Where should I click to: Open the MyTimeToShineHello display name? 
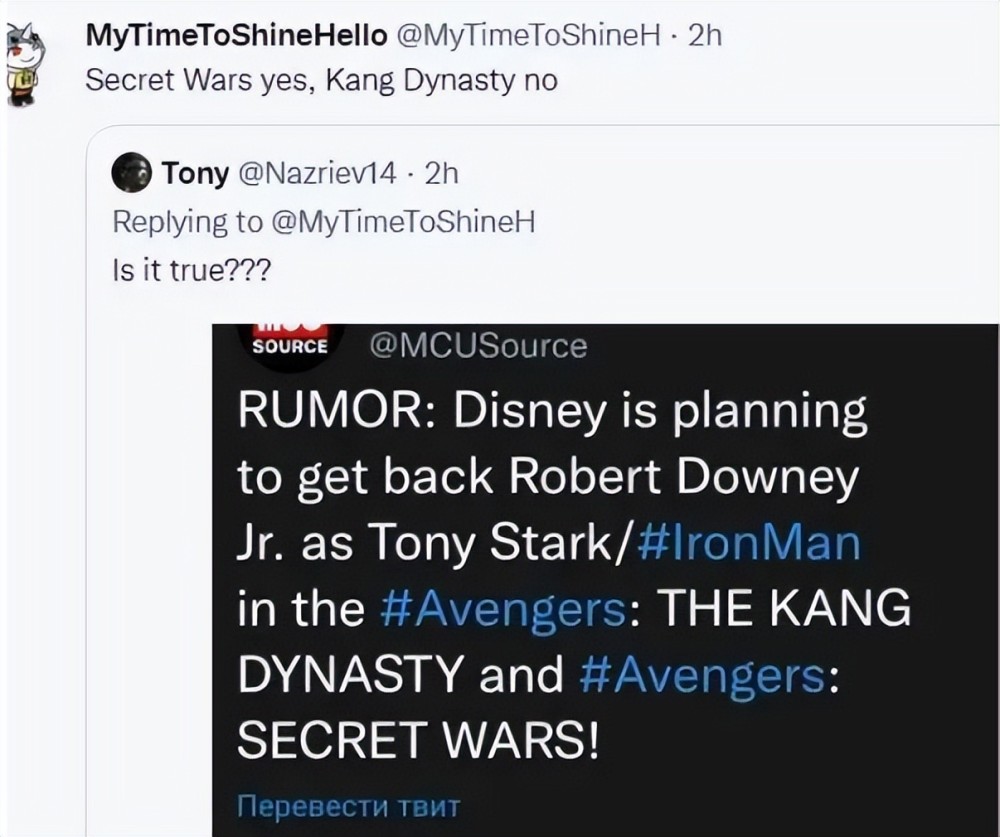[x=236, y=36]
